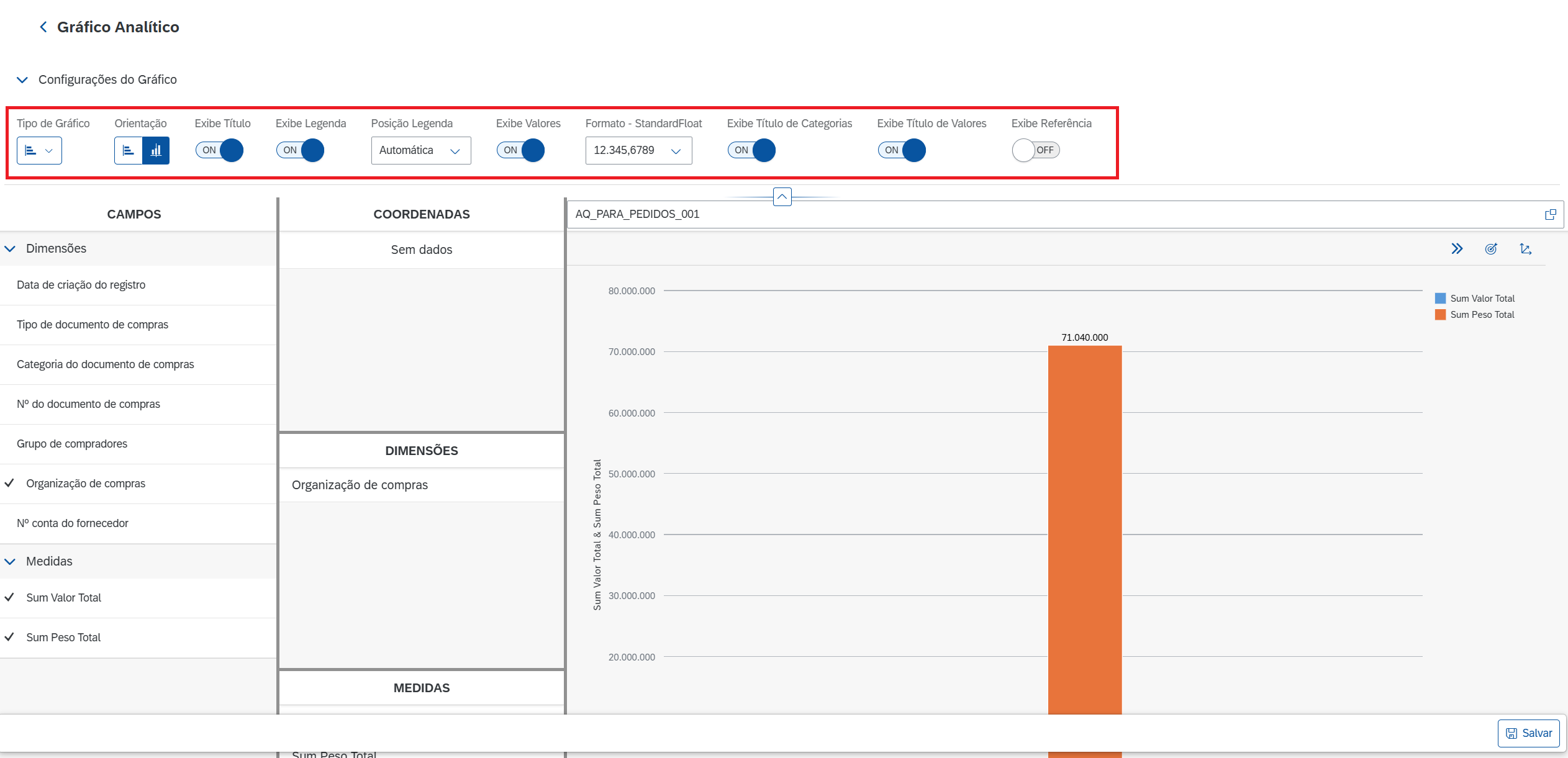1568x758 pixels.
Task: Click the target drill-down chart icon
Action: pyautogui.click(x=1491, y=249)
